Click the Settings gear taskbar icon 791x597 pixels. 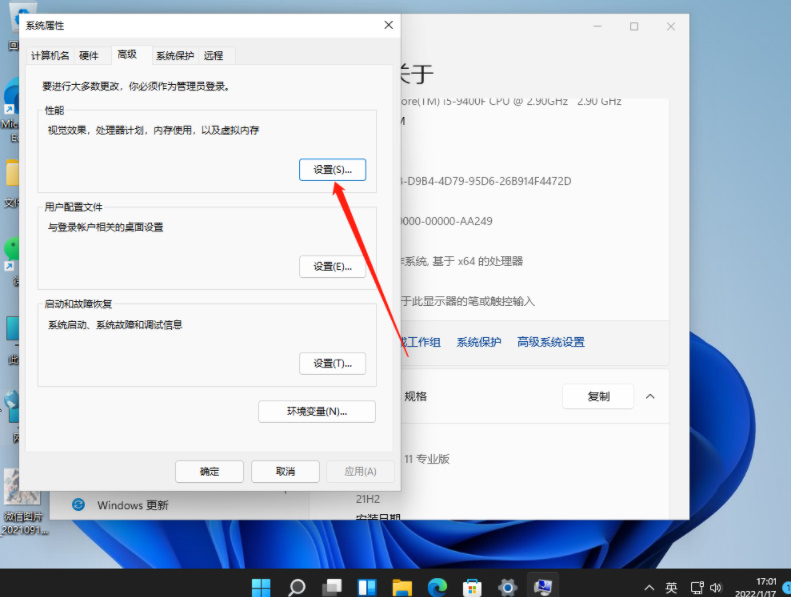(507, 587)
